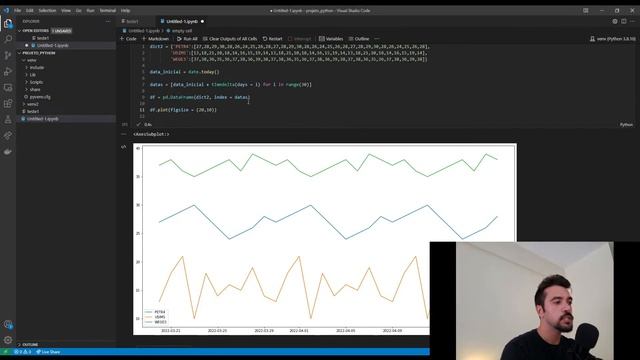Customize layout icon in title bar
The image size is (640, 360).
586,11
